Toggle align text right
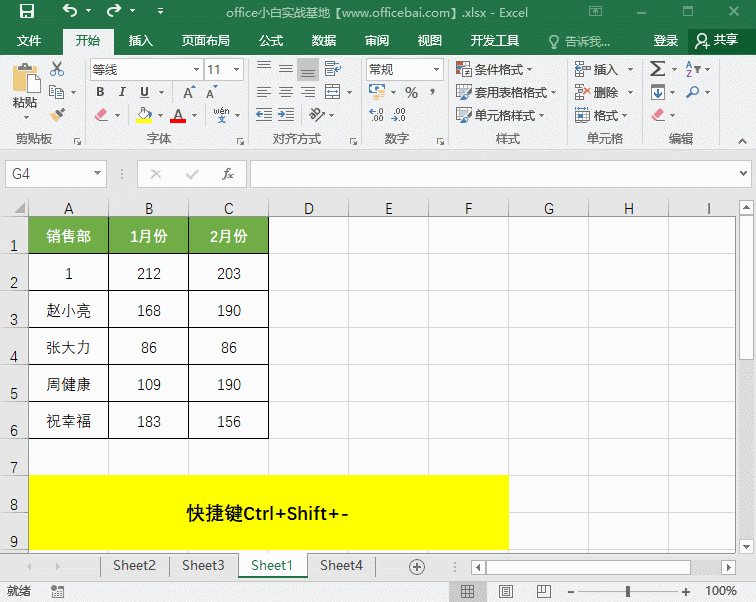 coord(308,92)
